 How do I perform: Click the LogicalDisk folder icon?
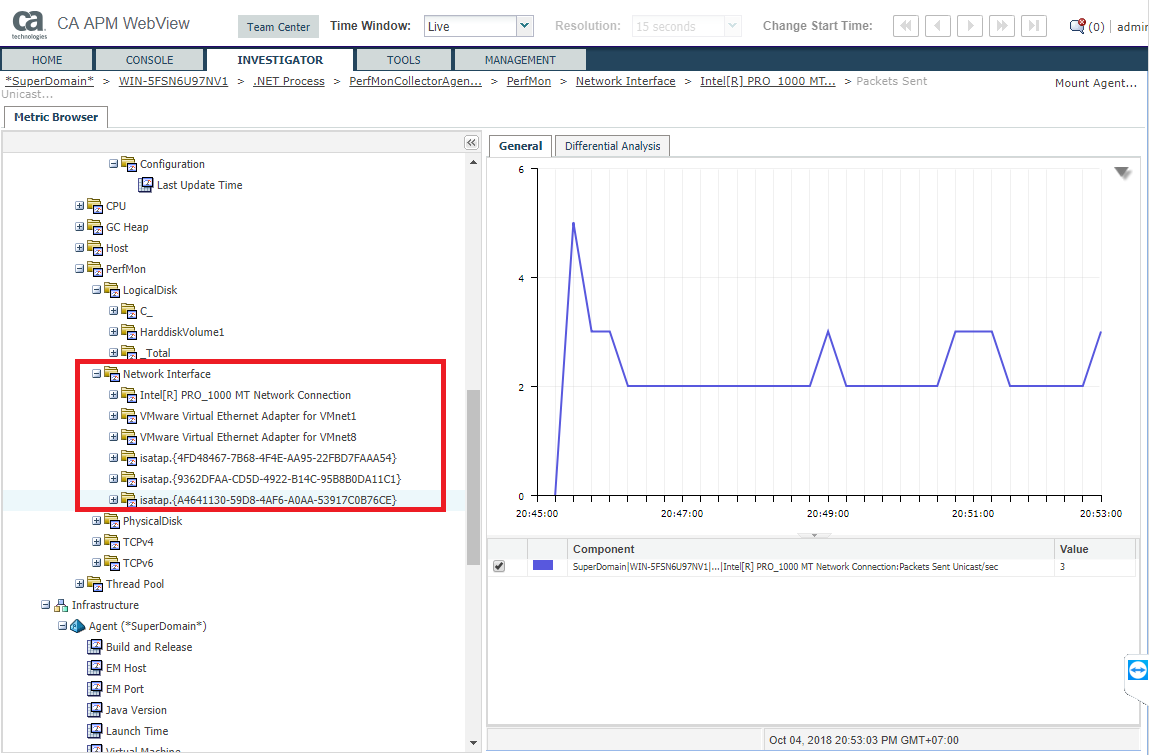click(112, 290)
